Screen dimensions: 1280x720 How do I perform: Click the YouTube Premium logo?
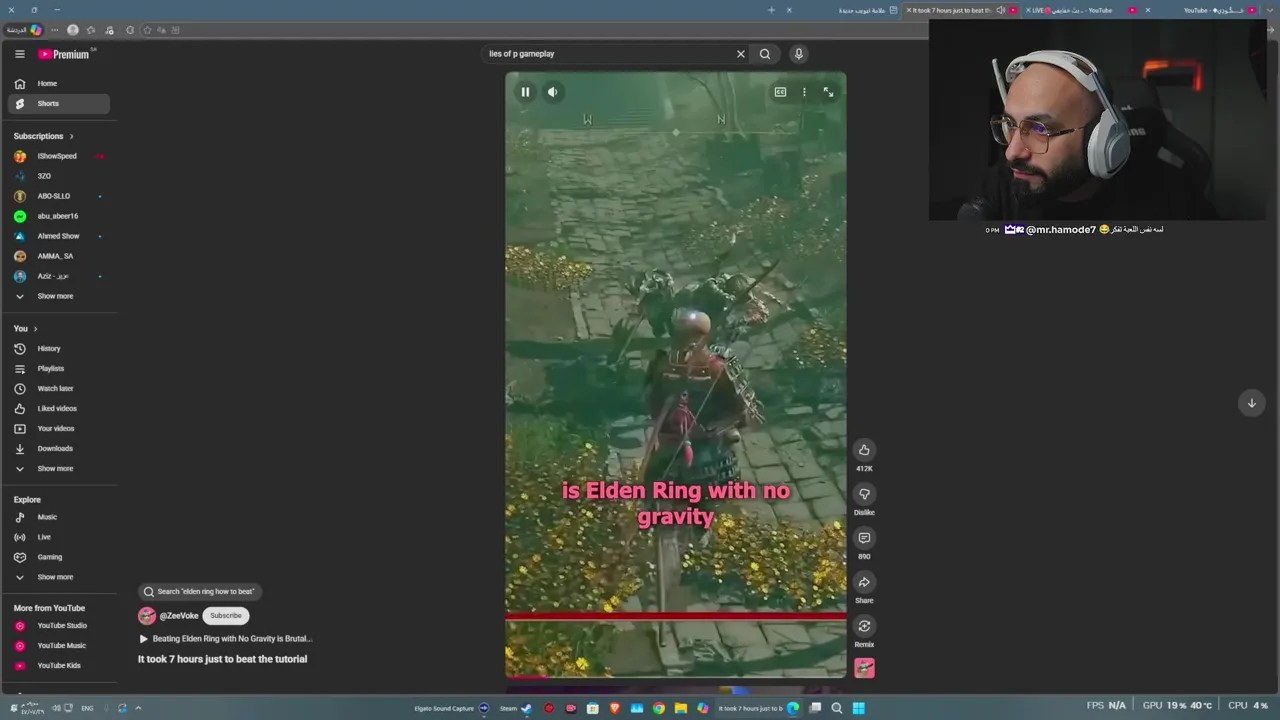pos(66,54)
